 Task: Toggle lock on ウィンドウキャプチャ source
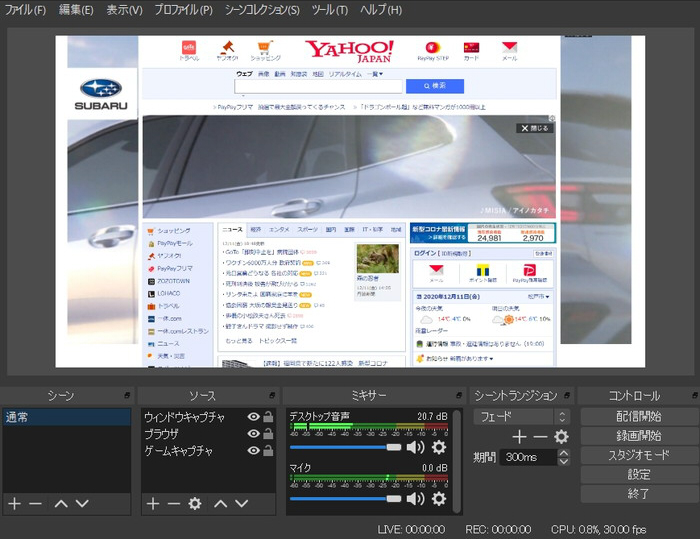tap(268, 417)
